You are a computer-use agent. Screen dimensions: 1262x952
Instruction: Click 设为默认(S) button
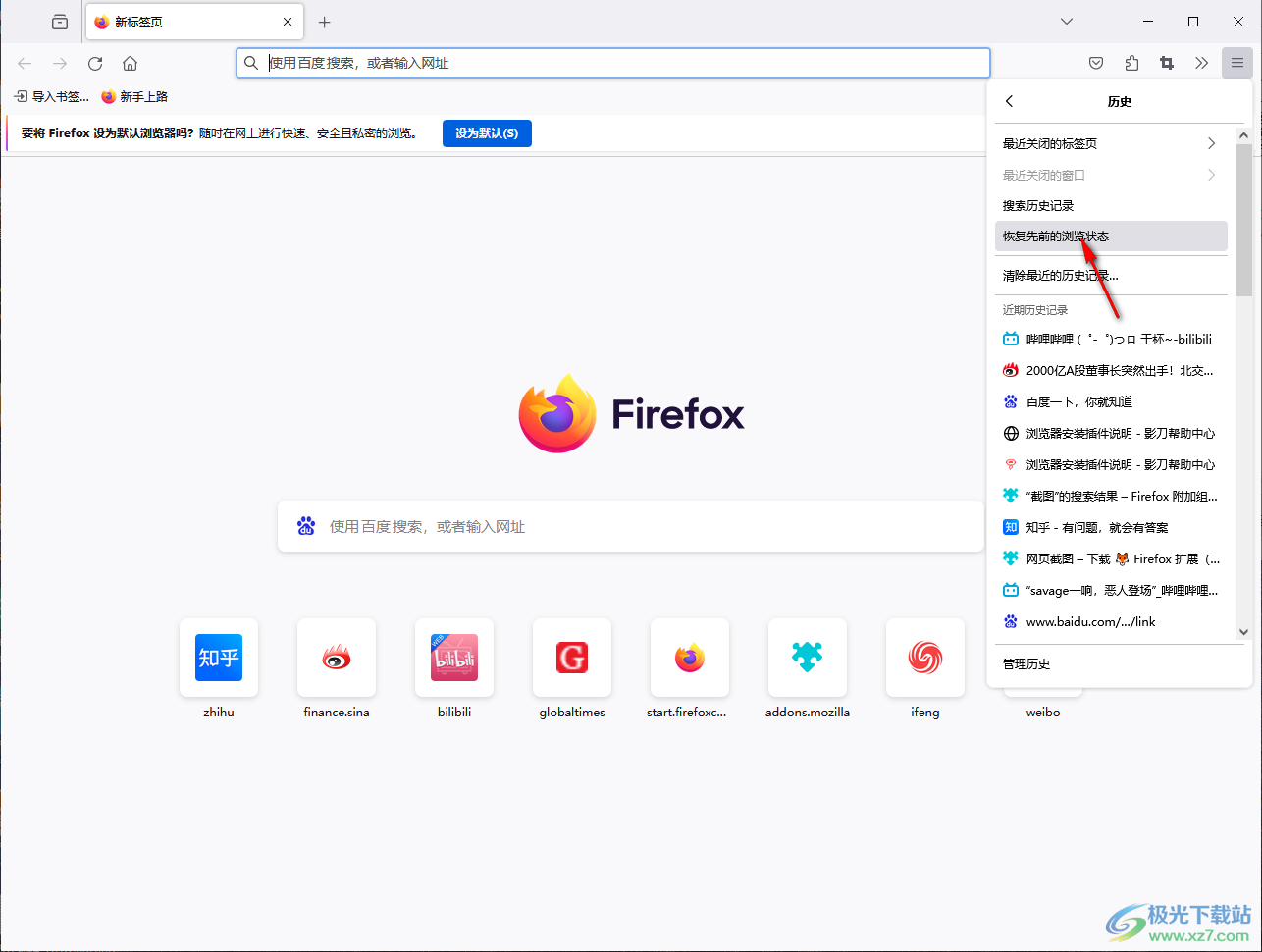pyautogui.click(x=487, y=133)
